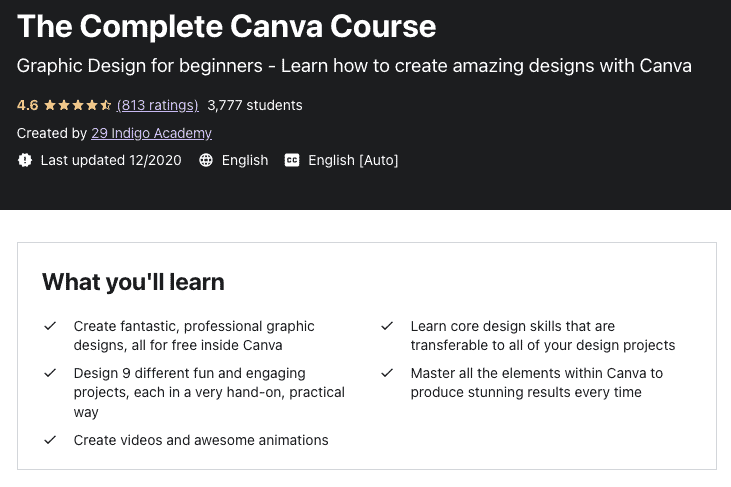Click checkmark beside Master all the elements
Image resolution: width=731 pixels, height=487 pixels.
(387, 373)
